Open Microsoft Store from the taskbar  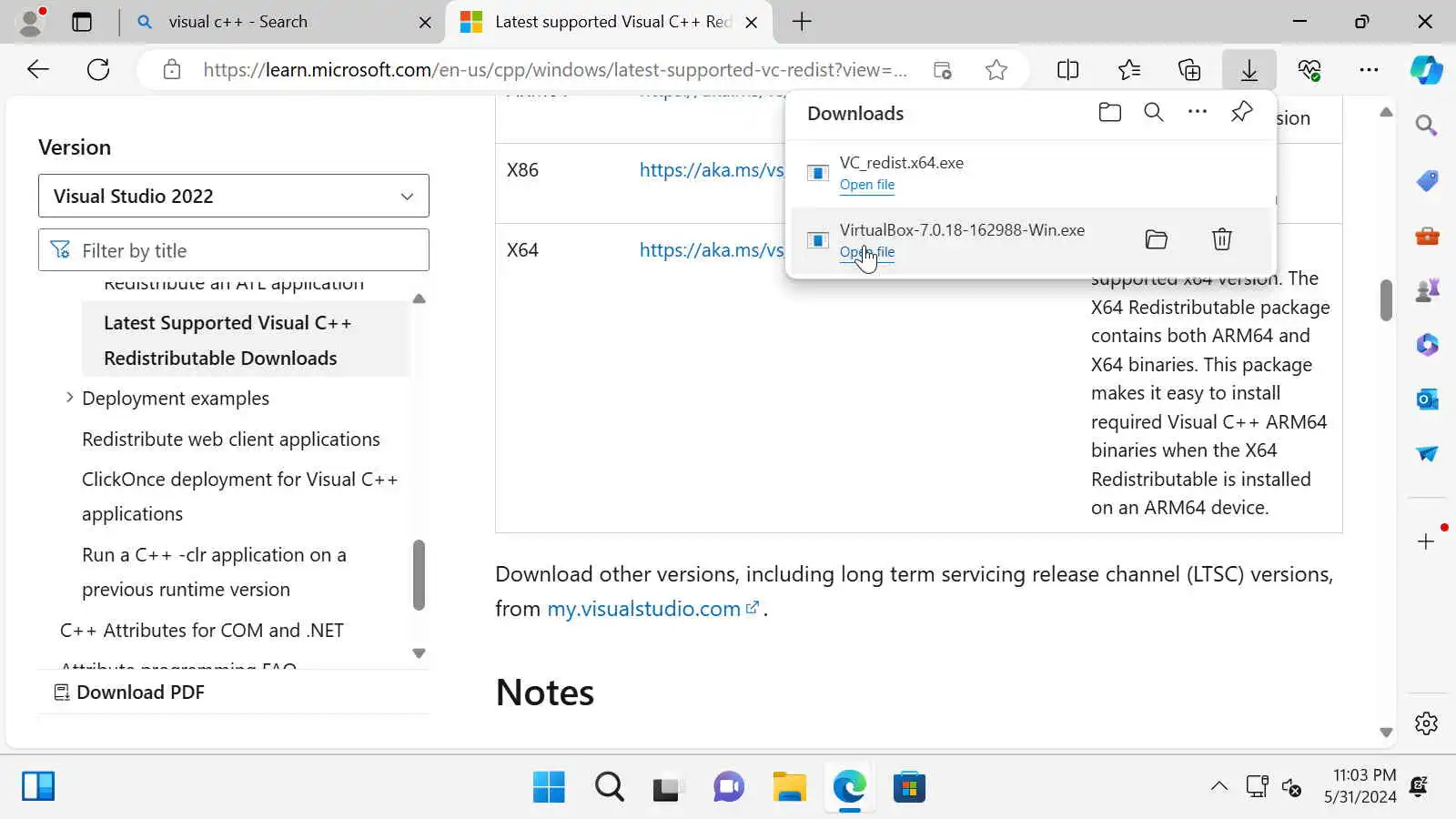909,787
